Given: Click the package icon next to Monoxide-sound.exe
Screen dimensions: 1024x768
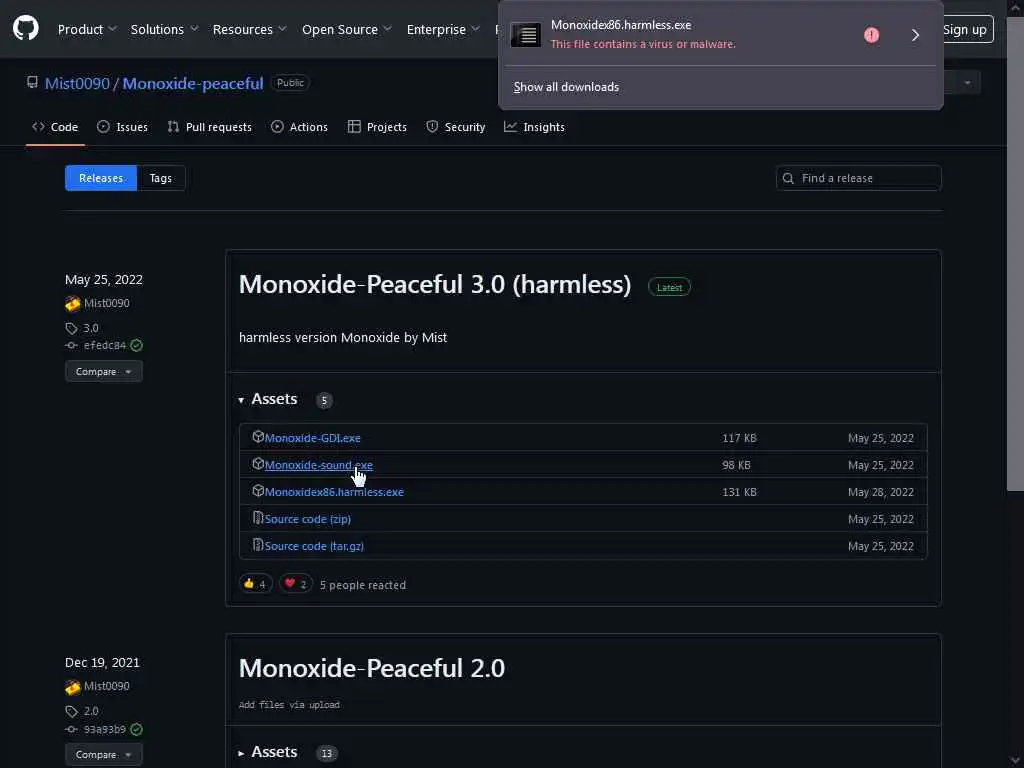Looking at the screenshot, I should 258,464.
